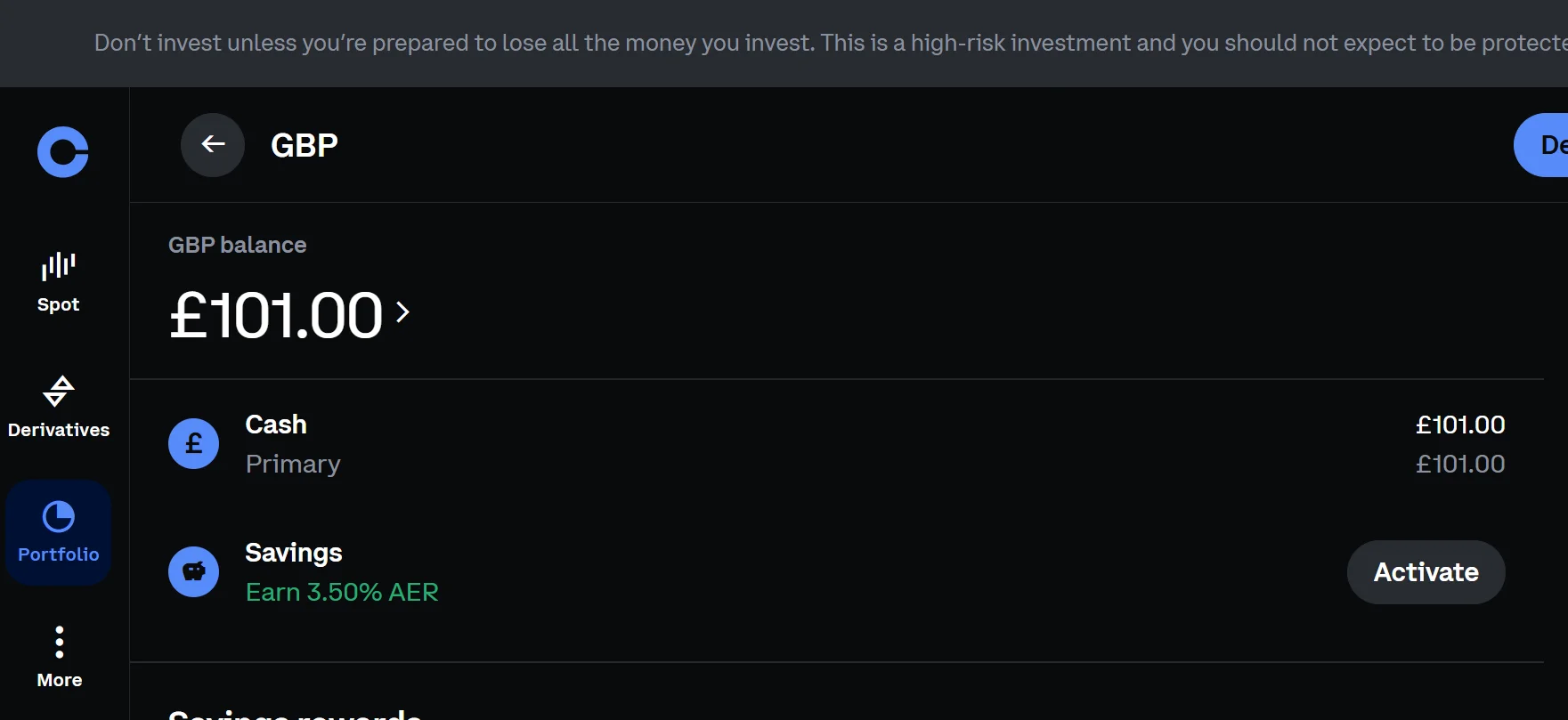
Task: Activate the Savings account
Action: point(1426,571)
